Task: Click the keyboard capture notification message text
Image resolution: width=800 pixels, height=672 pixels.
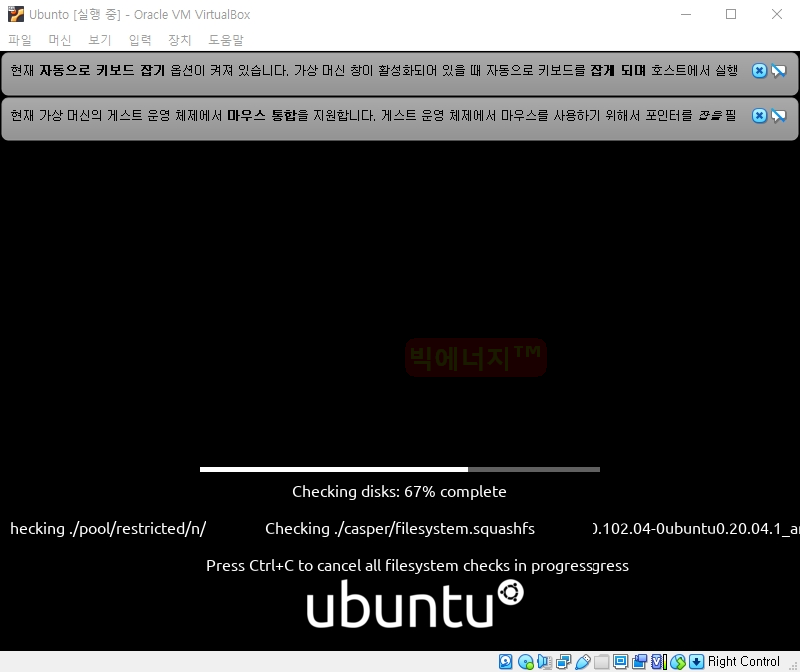Action: (374, 70)
